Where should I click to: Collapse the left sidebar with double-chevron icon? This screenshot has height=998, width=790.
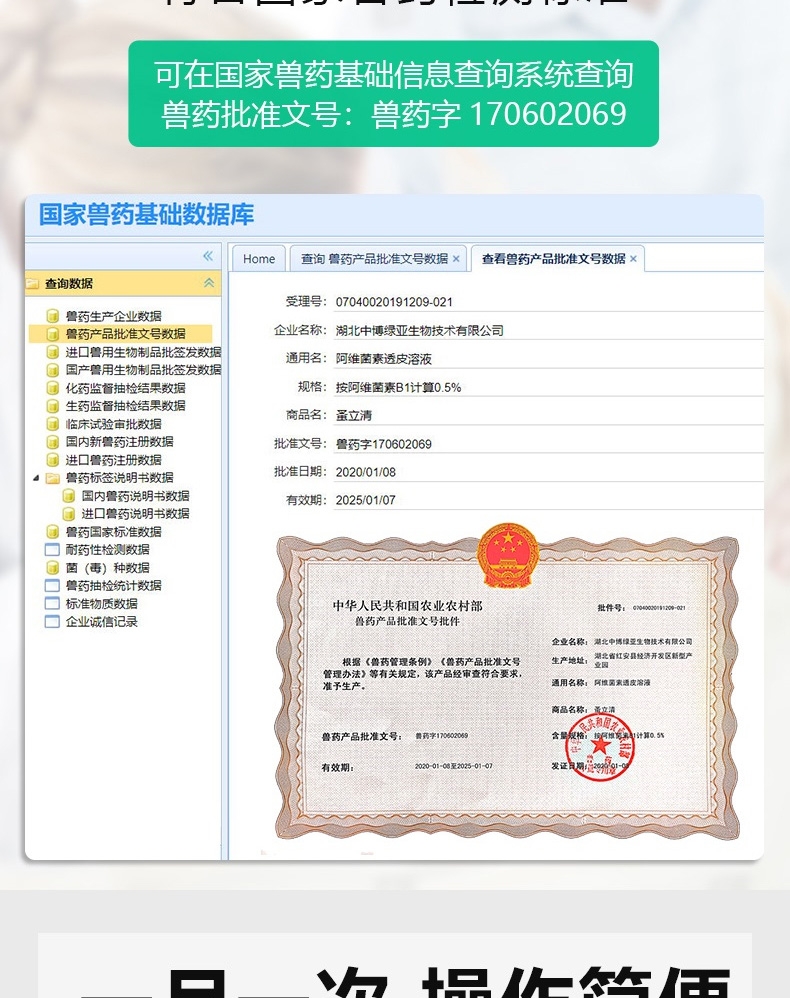click(208, 256)
